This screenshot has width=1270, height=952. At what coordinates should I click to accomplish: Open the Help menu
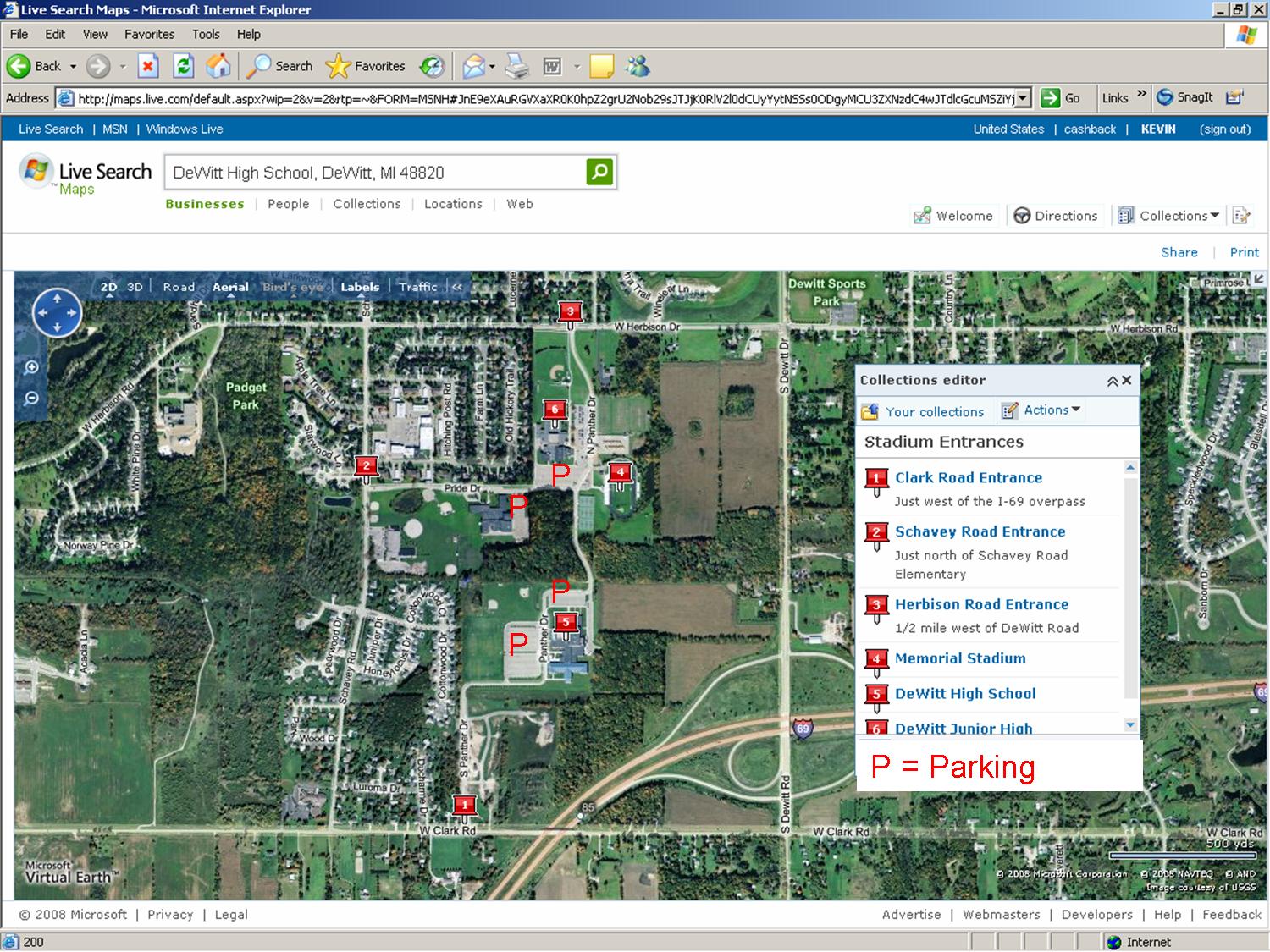(248, 34)
